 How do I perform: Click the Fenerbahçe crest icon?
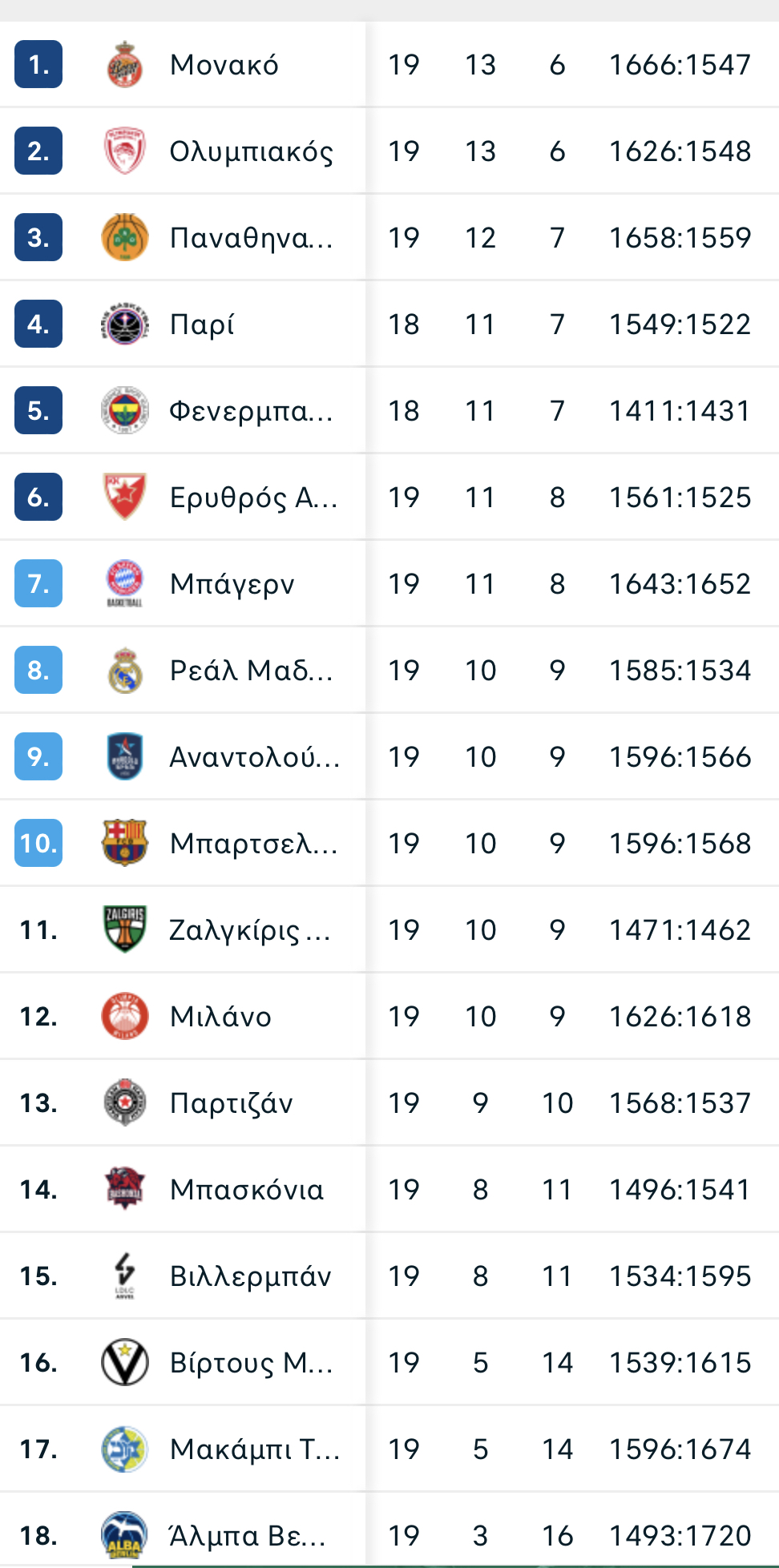[x=124, y=410]
